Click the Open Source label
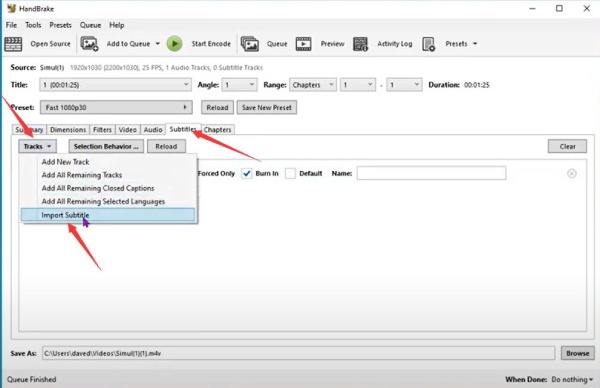This screenshot has width=600, height=388. click(x=51, y=44)
